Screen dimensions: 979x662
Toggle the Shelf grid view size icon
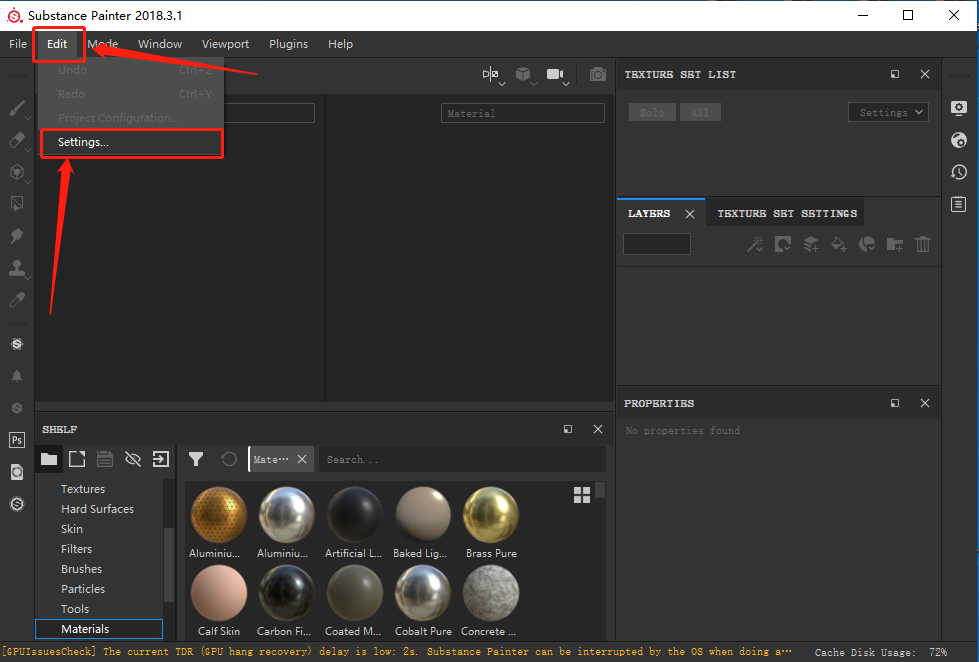click(x=582, y=495)
